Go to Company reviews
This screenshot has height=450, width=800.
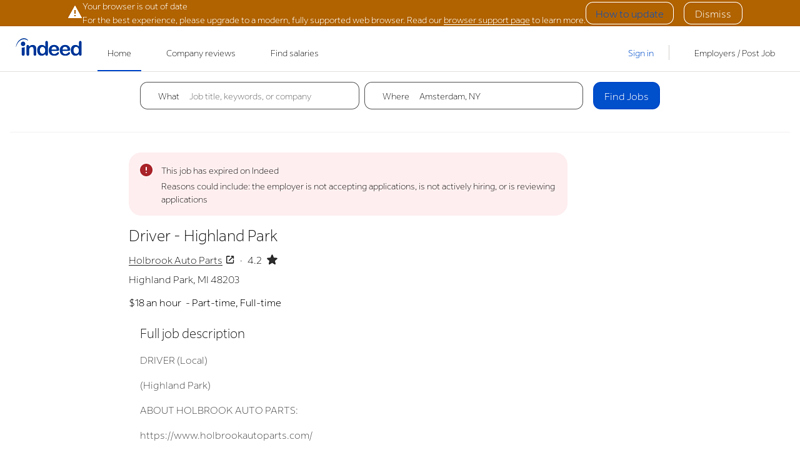[200, 53]
